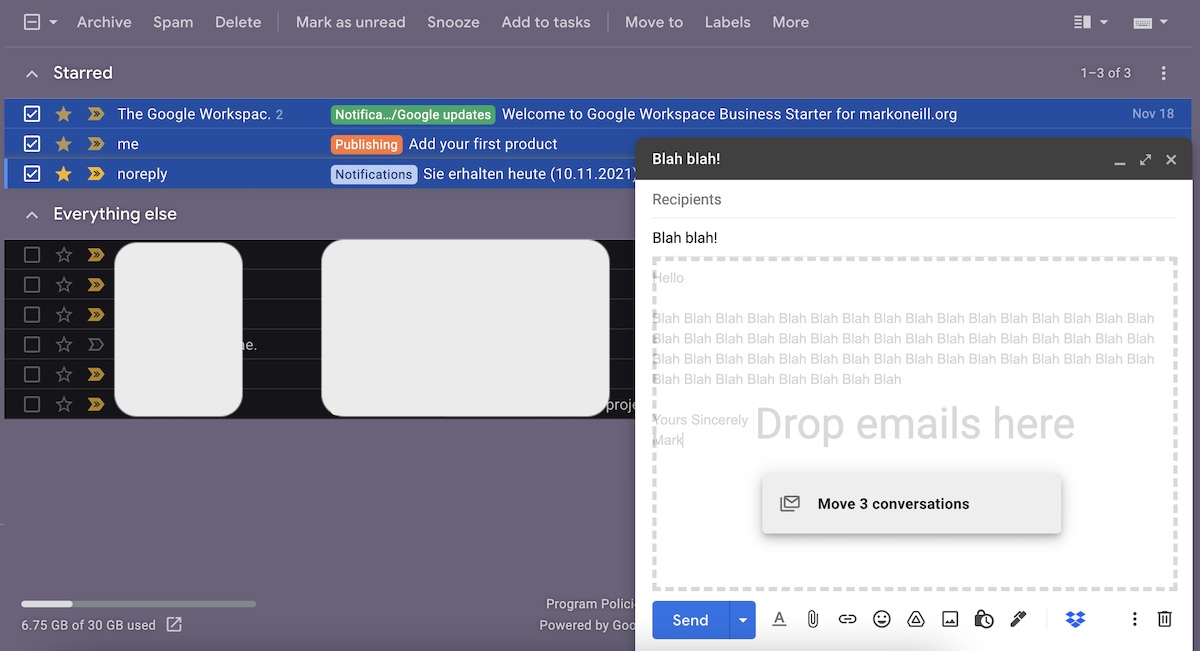Collapse the Starred section
The image size is (1200, 651).
click(x=32, y=74)
